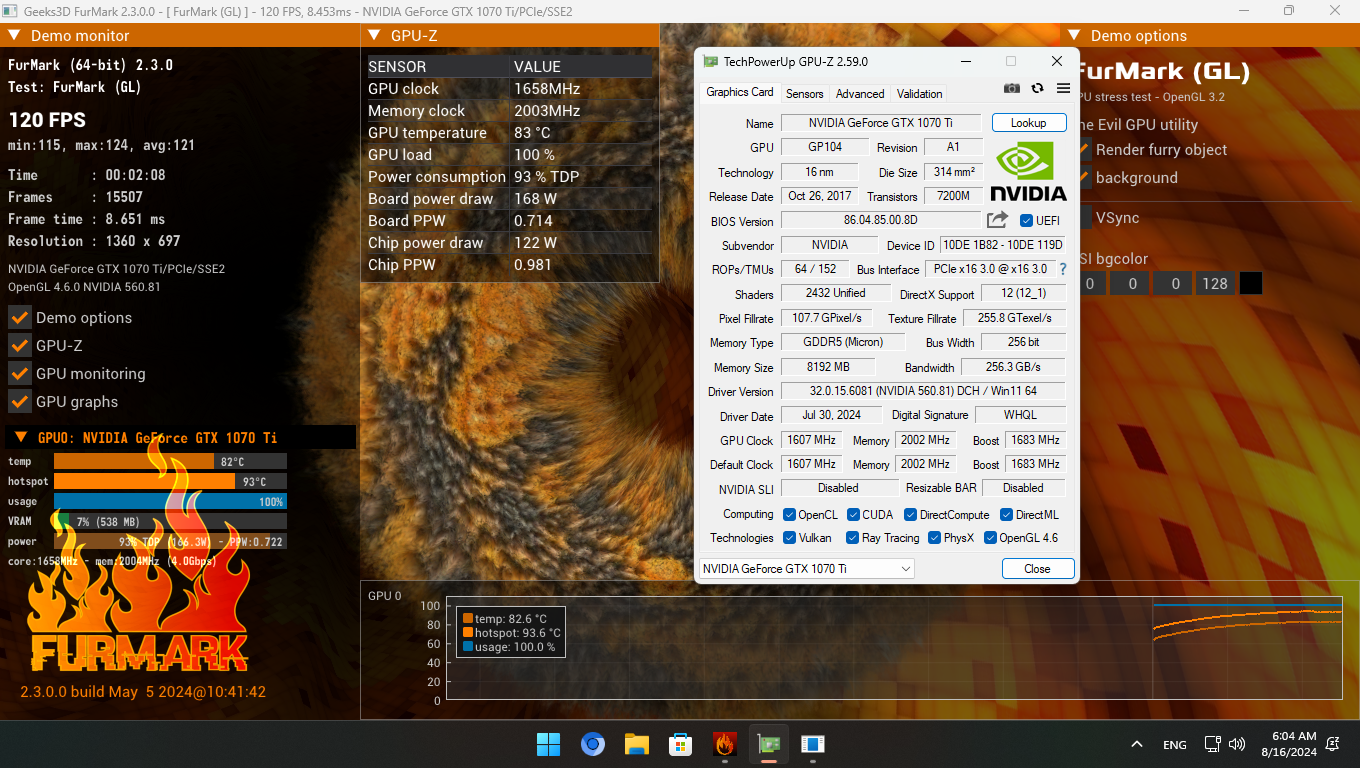The image size is (1360, 768).
Task: Toggle the DirectCompute checkbox
Action: 911,515
